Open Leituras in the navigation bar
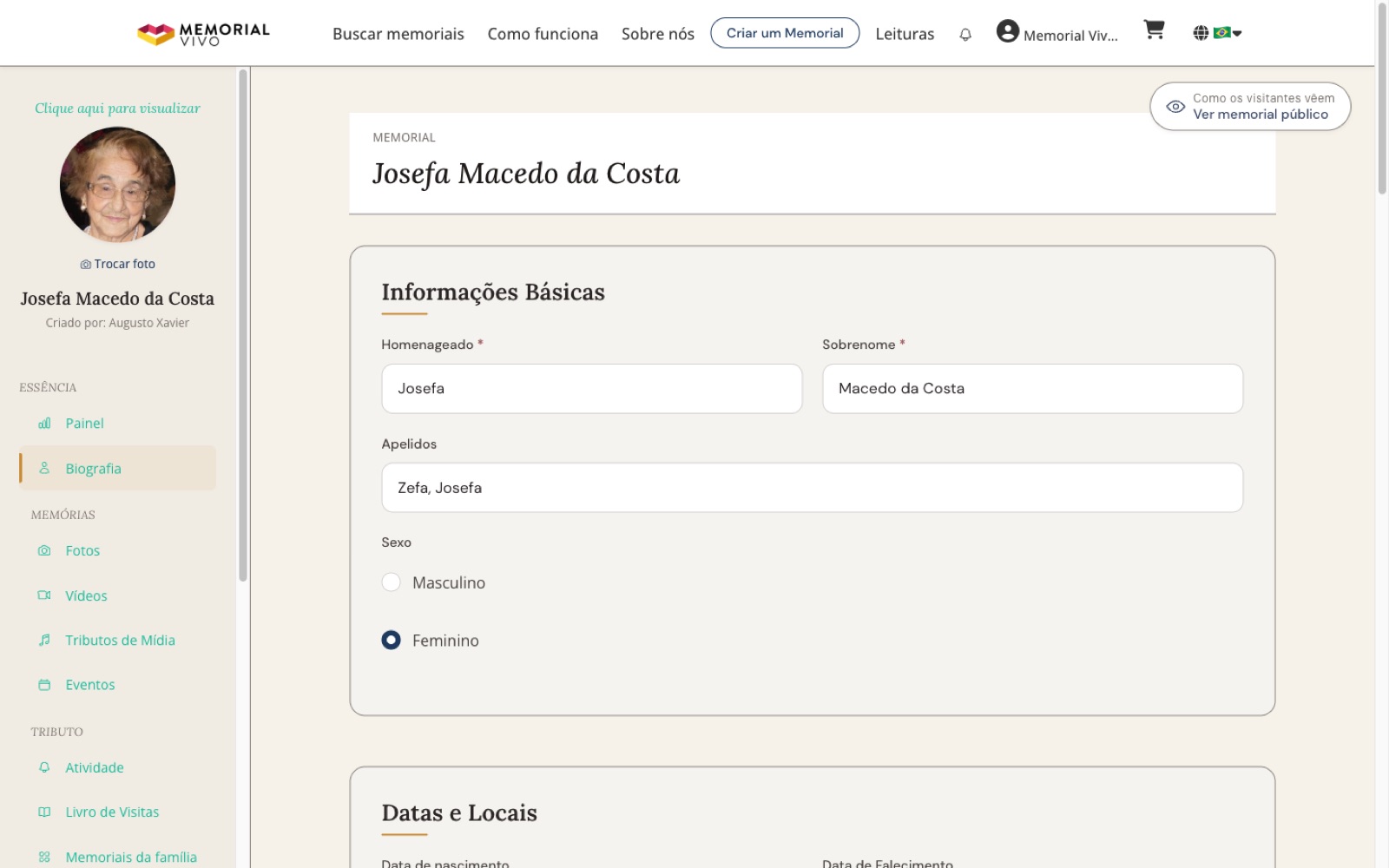This screenshot has width=1389, height=868. click(x=905, y=34)
